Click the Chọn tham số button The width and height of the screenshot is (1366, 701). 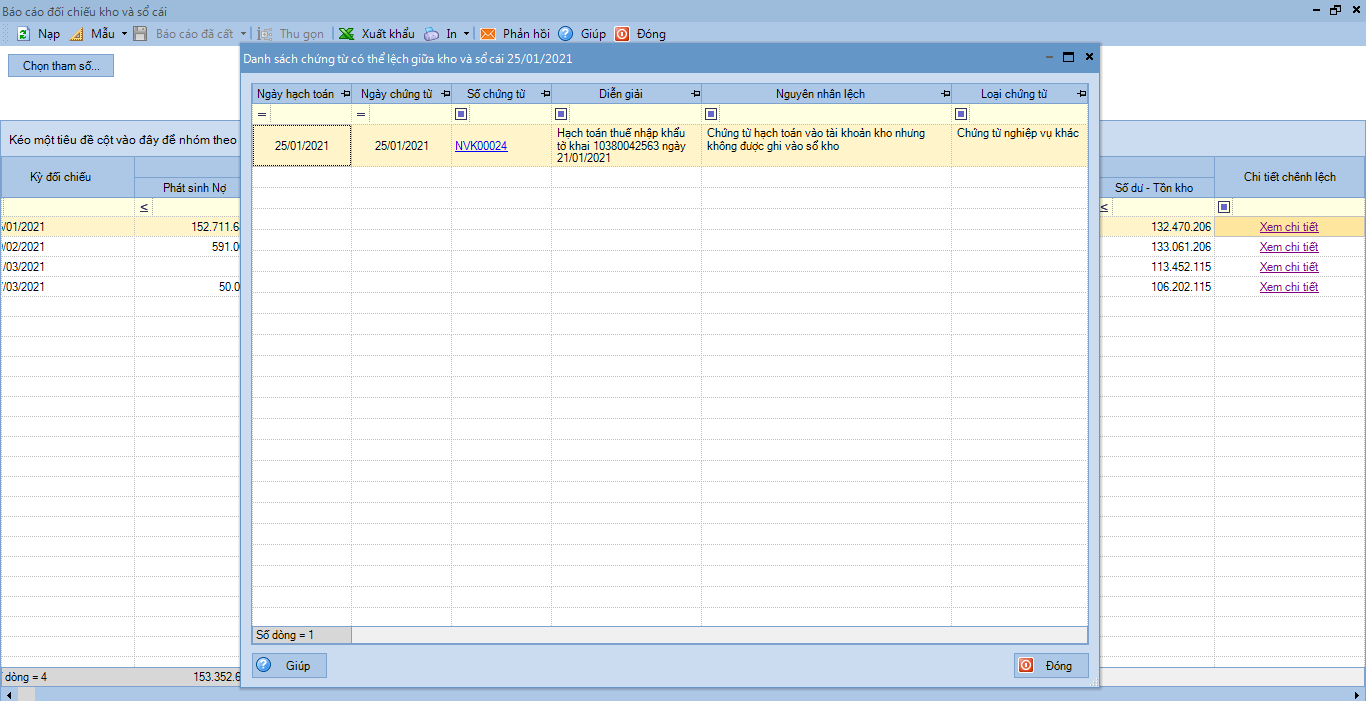[61, 66]
